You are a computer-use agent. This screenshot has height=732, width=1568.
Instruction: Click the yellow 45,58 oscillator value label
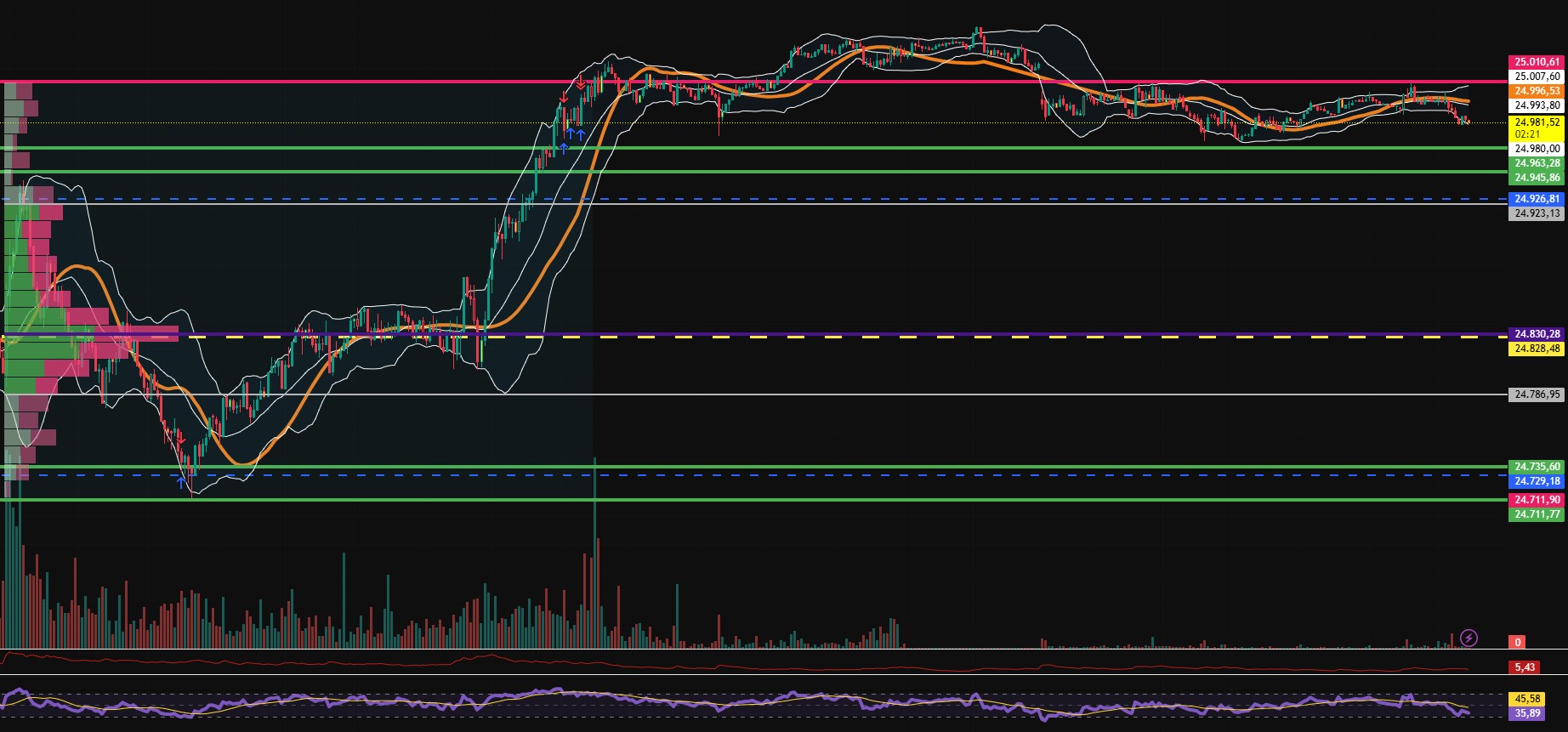pos(1527,699)
